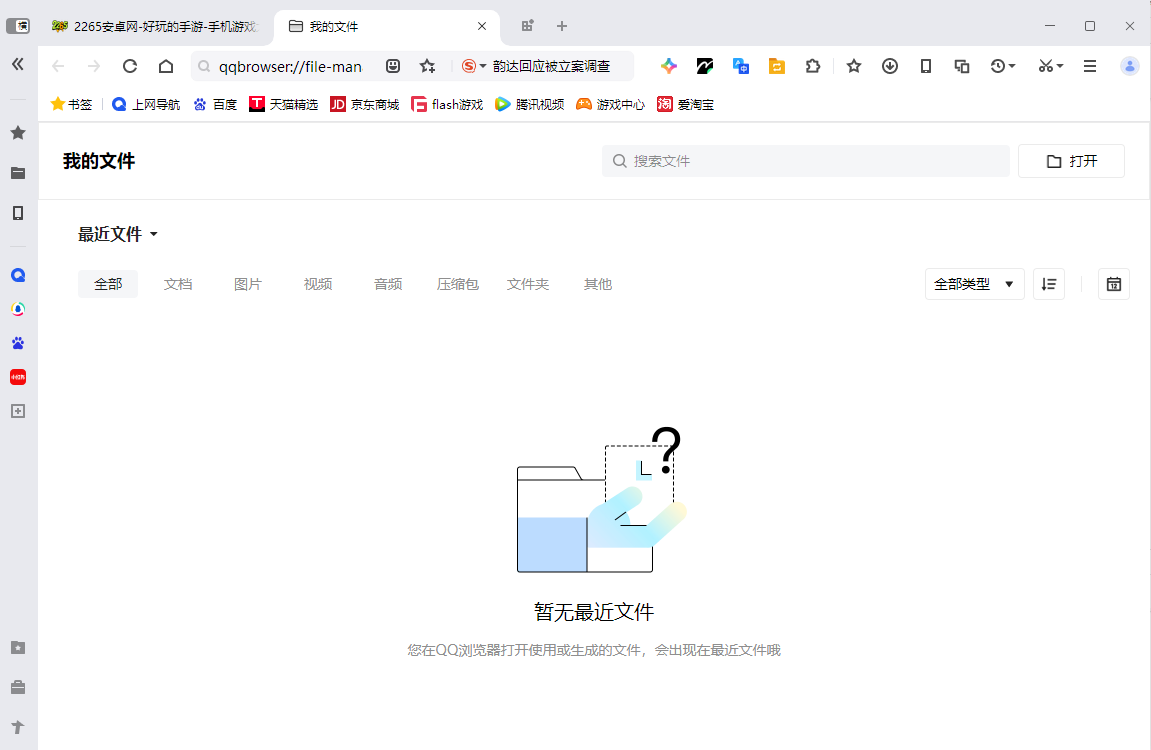The image size is (1151, 750).
Task: Open the AI assistant sparkle icon on toolbar
Action: [668, 66]
